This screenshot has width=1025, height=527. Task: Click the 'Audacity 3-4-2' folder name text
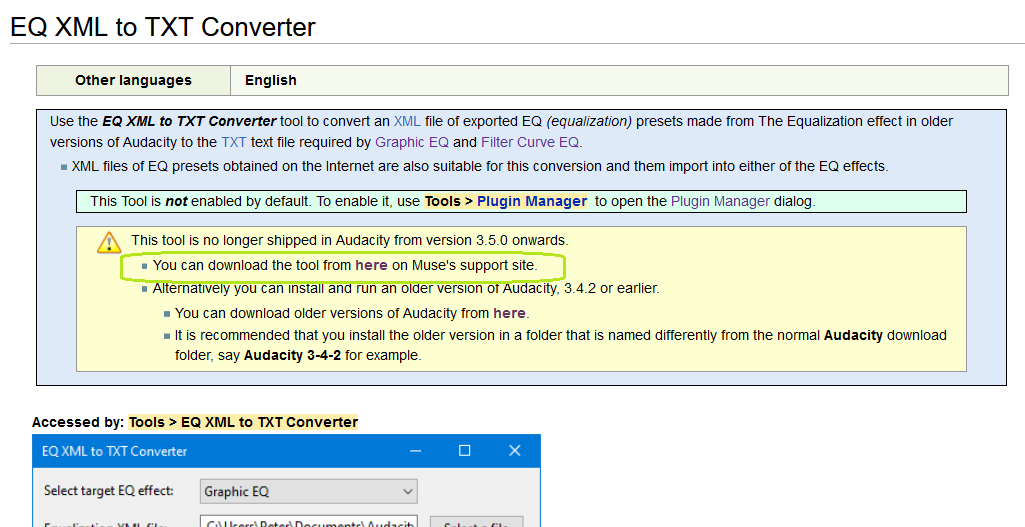point(292,356)
